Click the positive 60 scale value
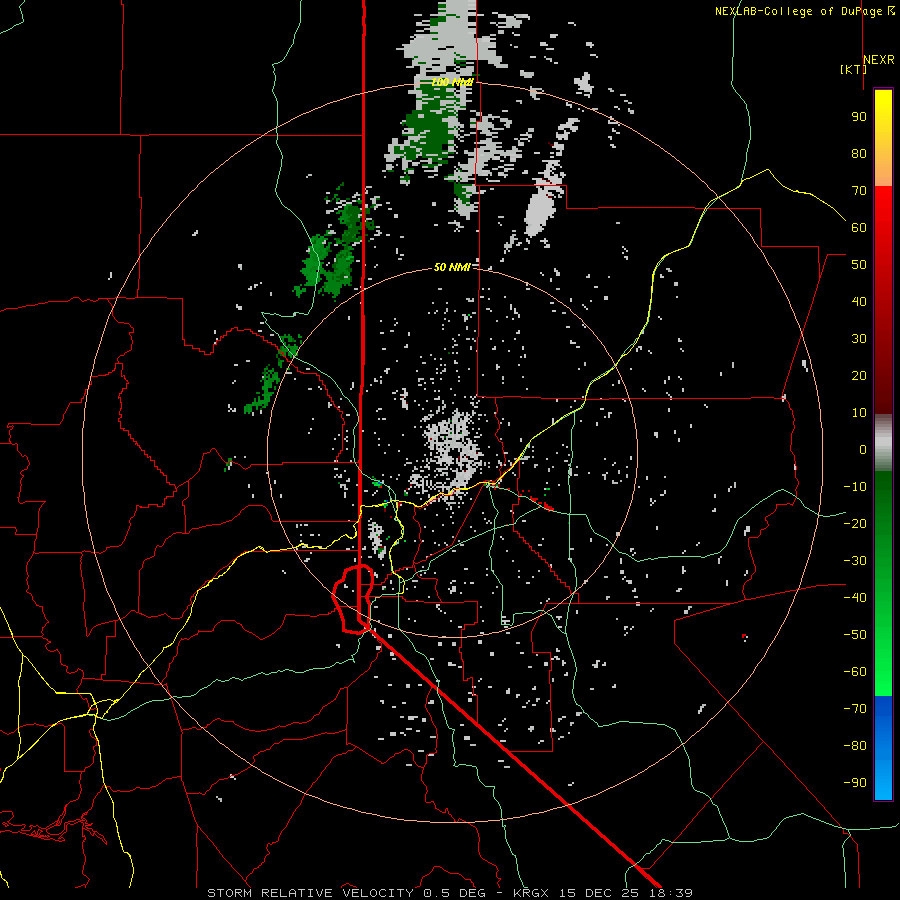The image size is (900, 900). coord(859,227)
